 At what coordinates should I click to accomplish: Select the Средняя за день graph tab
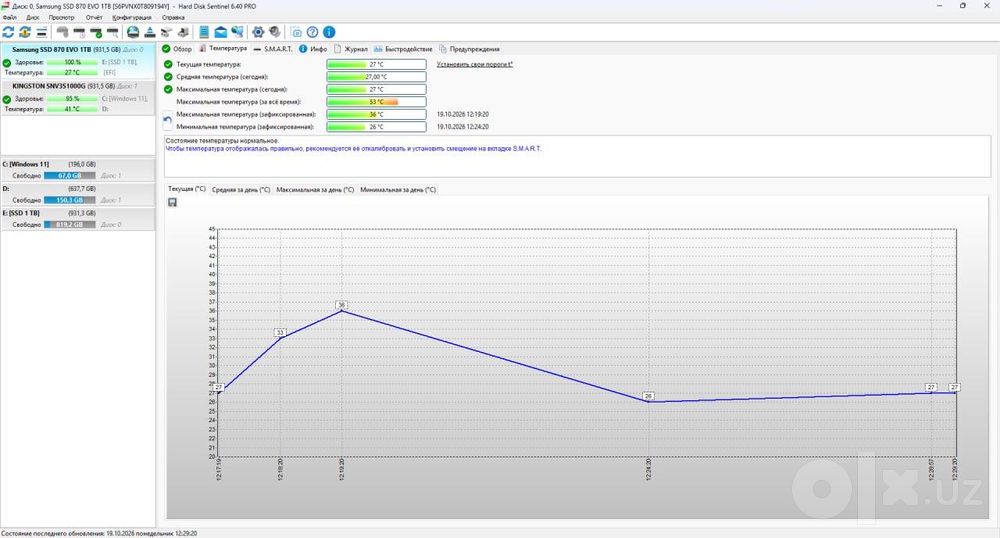(x=241, y=189)
